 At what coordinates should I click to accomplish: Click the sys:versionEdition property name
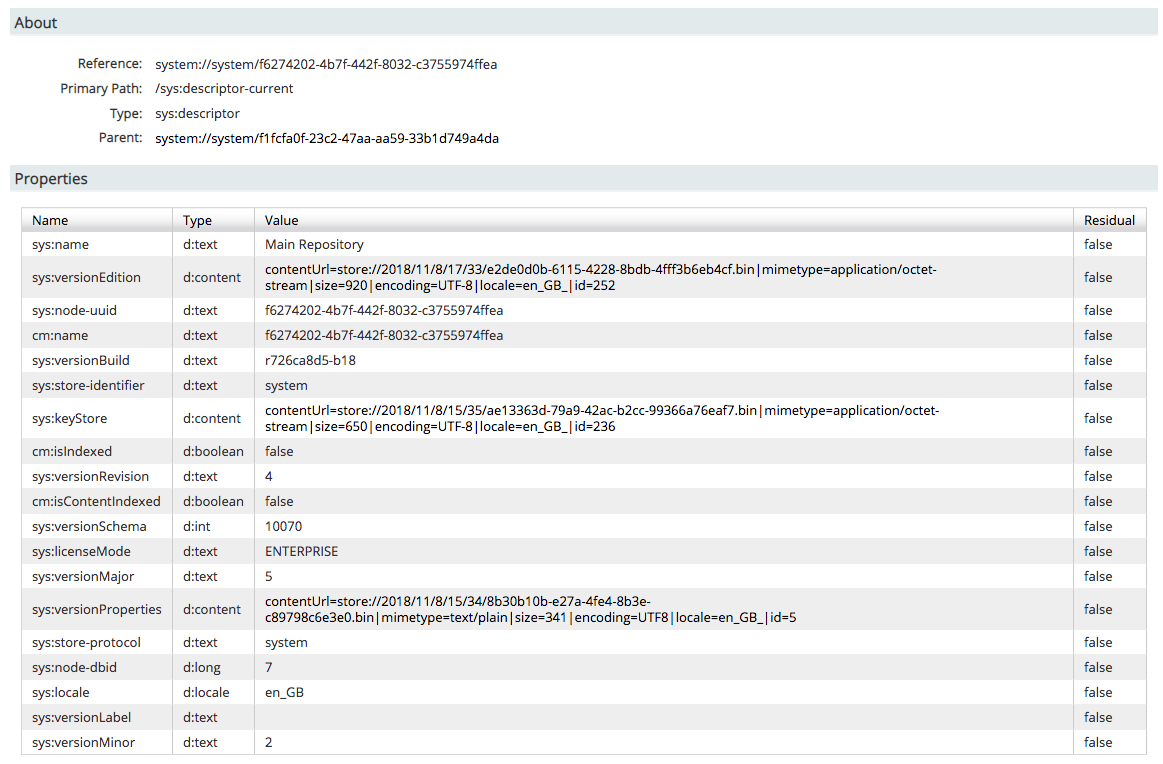[x=86, y=277]
